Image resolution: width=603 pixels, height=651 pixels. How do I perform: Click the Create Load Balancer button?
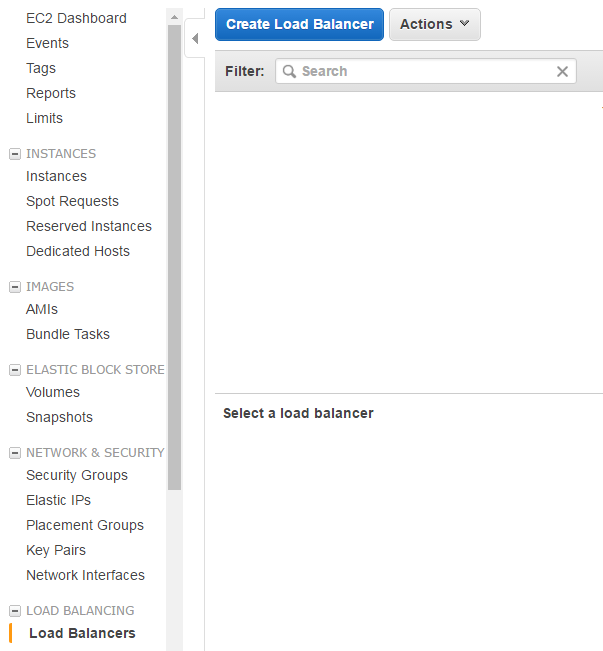[x=299, y=24]
